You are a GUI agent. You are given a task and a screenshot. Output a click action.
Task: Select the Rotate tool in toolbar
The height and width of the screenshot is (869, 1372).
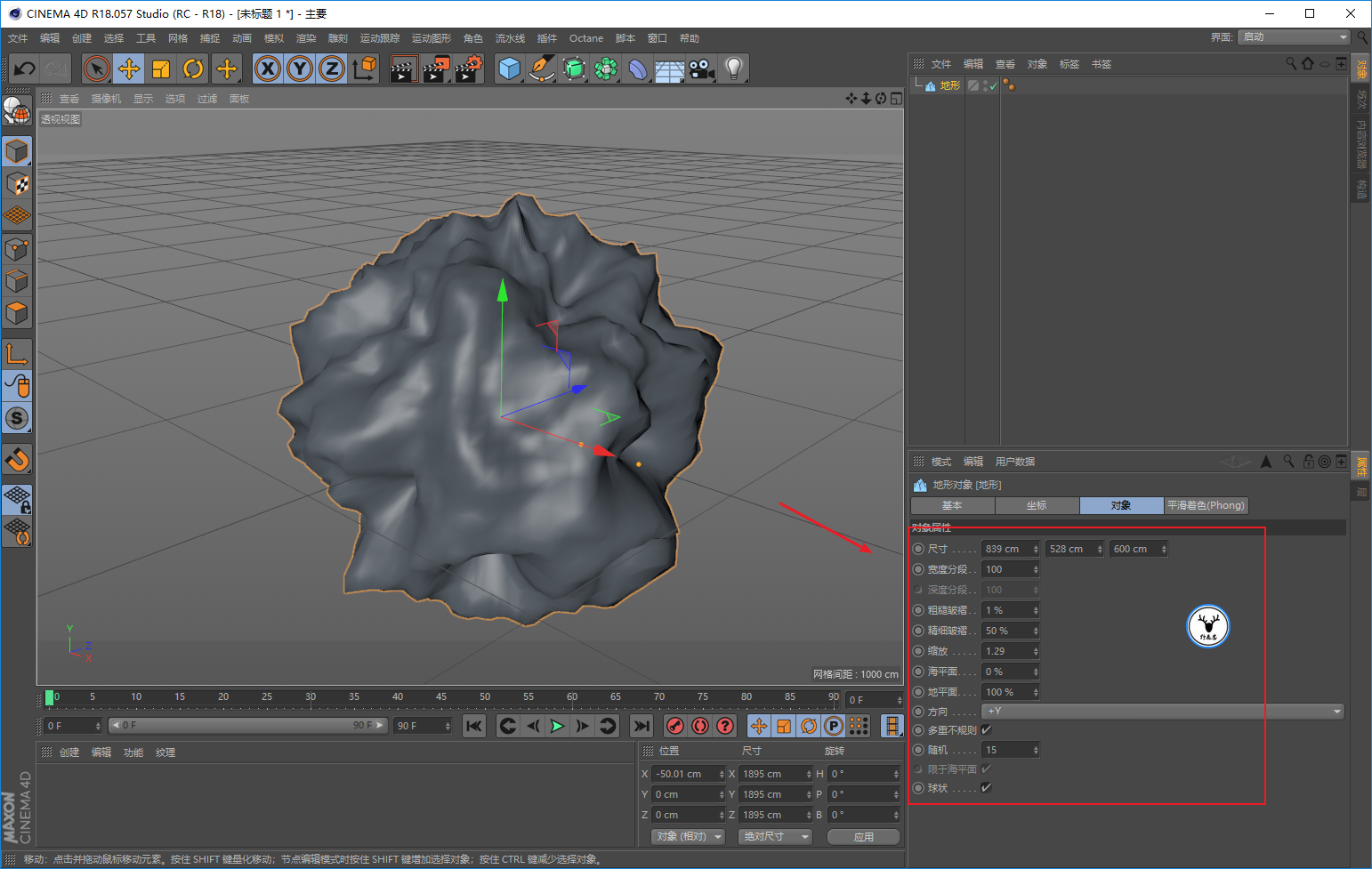click(x=193, y=68)
